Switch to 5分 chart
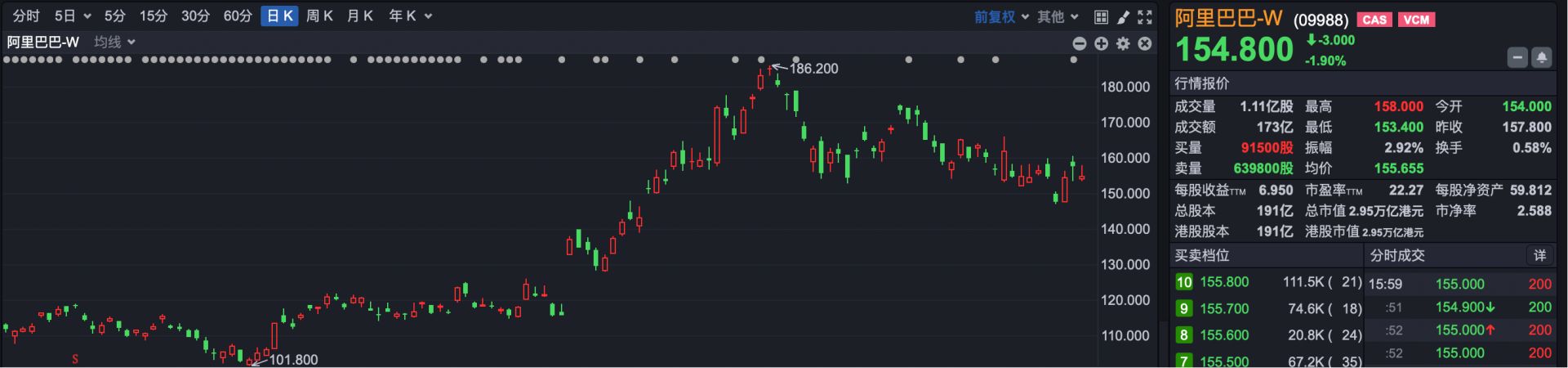Screen dimensions: 1568x368 (114, 16)
